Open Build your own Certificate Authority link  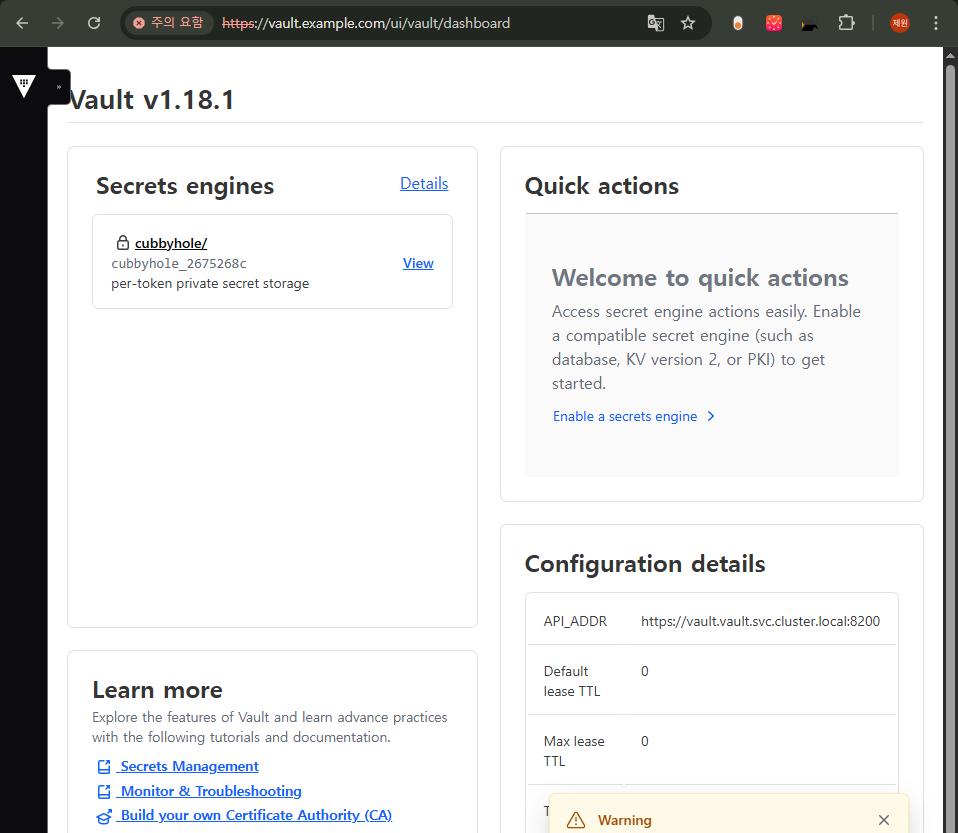click(x=255, y=815)
